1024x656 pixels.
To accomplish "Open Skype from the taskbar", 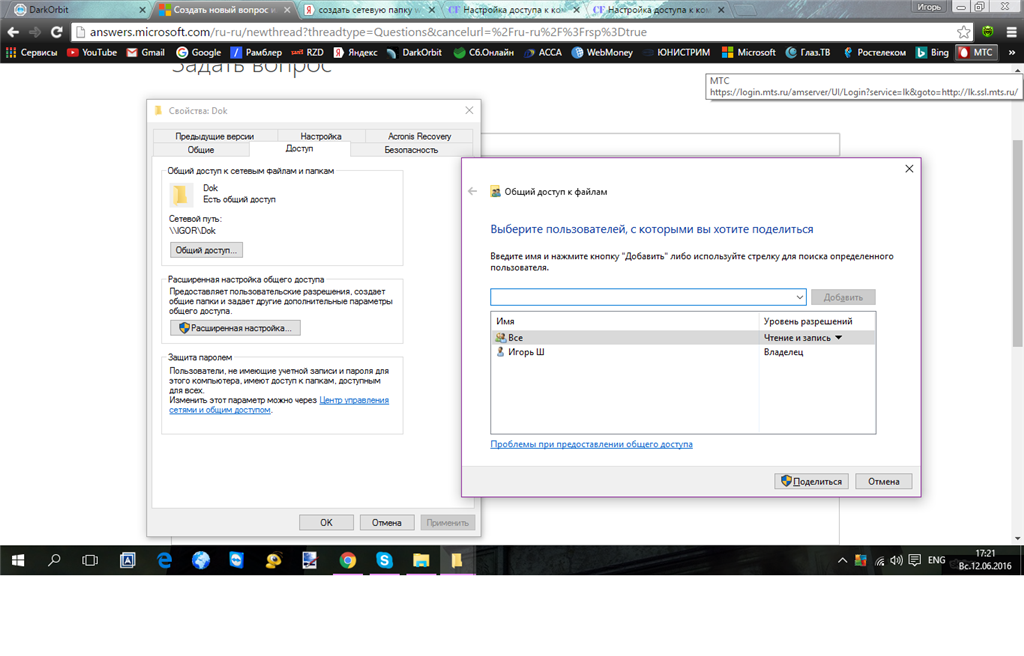I will (x=384, y=560).
